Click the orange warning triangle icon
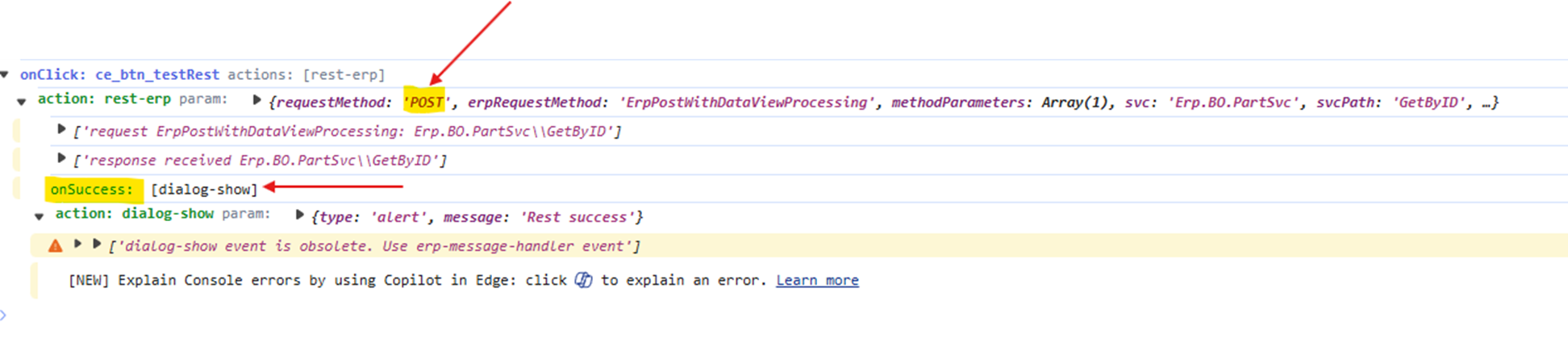1568x343 pixels. [x=55, y=246]
